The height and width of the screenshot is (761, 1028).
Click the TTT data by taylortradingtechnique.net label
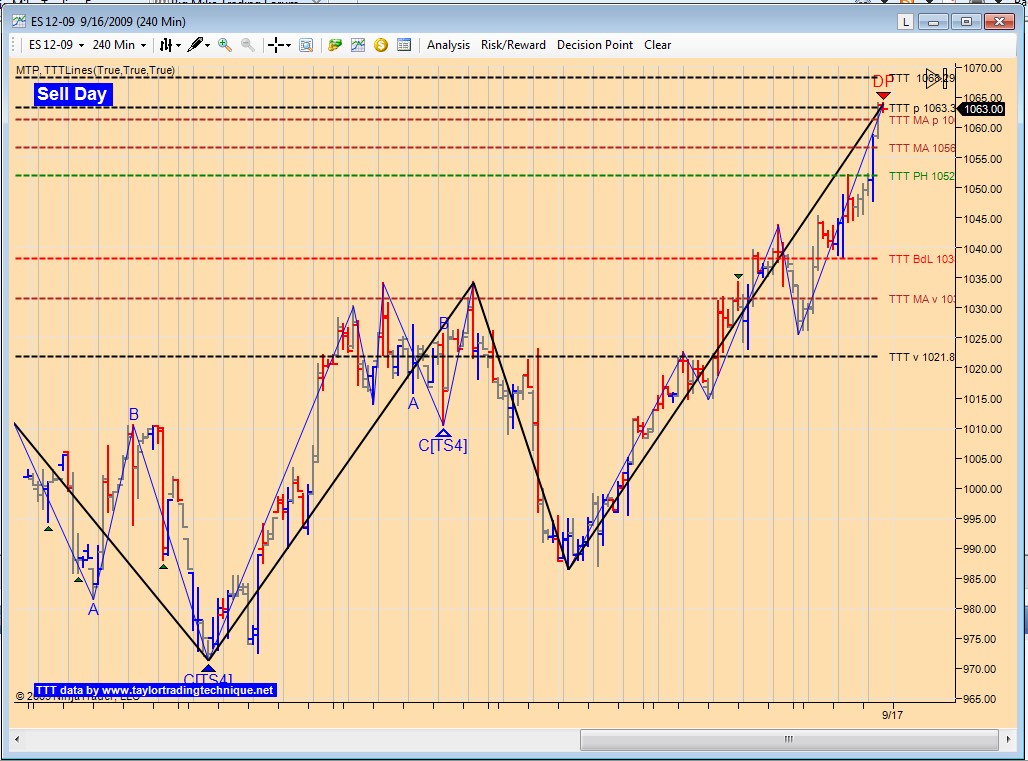[155, 690]
